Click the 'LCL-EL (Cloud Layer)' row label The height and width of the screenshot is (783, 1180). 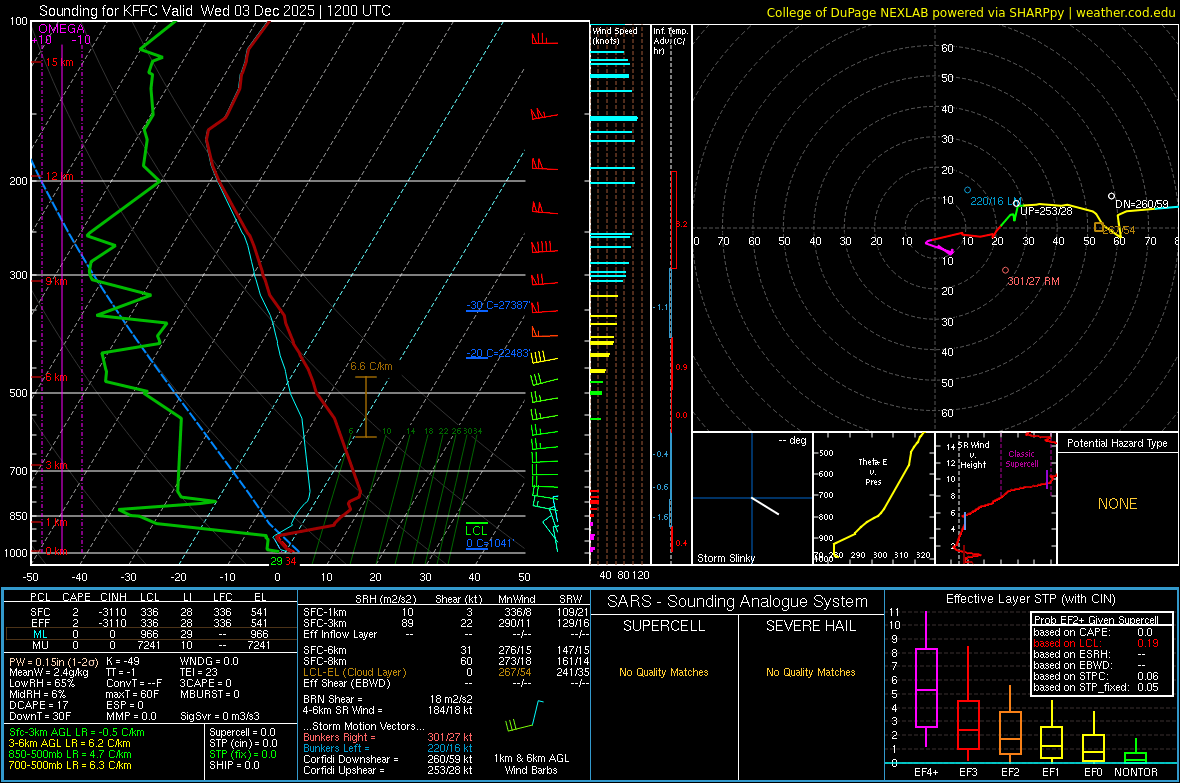[354, 672]
